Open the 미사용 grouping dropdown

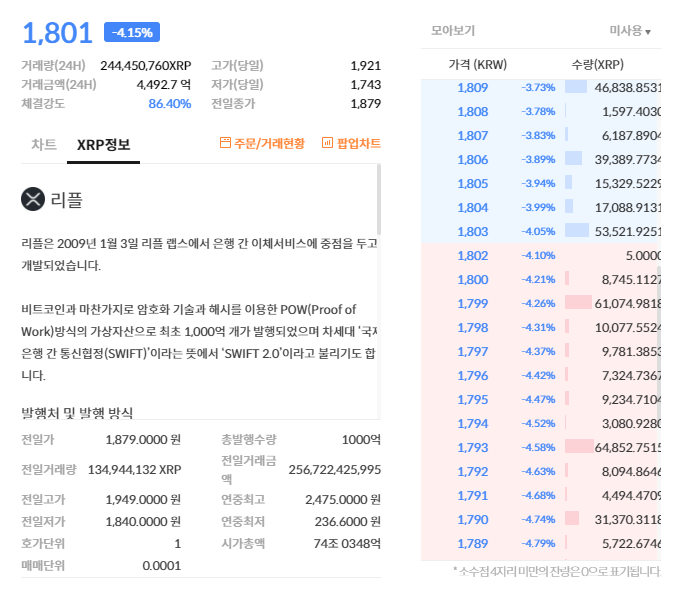pos(630,31)
